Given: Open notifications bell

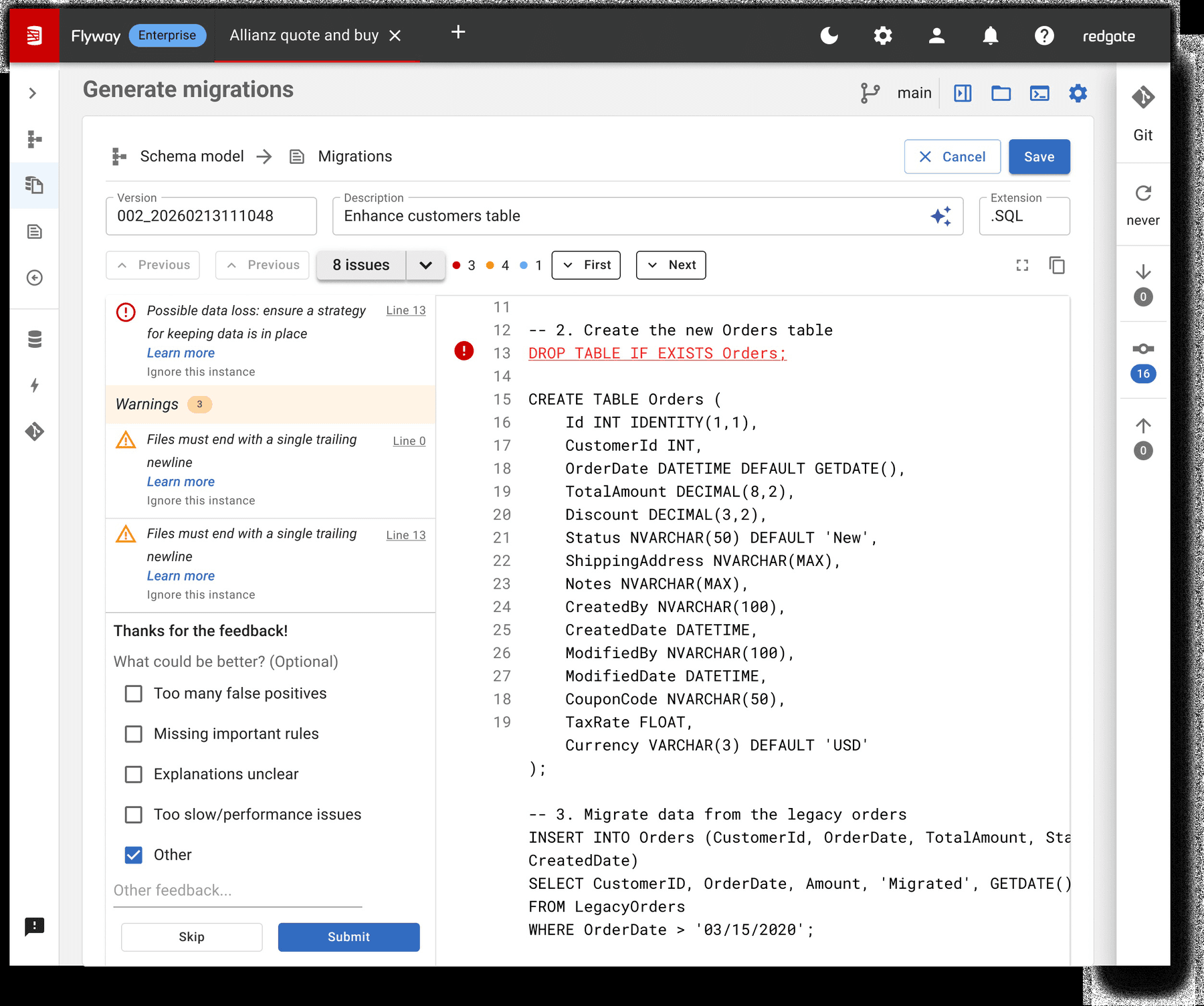Looking at the screenshot, I should tap(990, 35).
